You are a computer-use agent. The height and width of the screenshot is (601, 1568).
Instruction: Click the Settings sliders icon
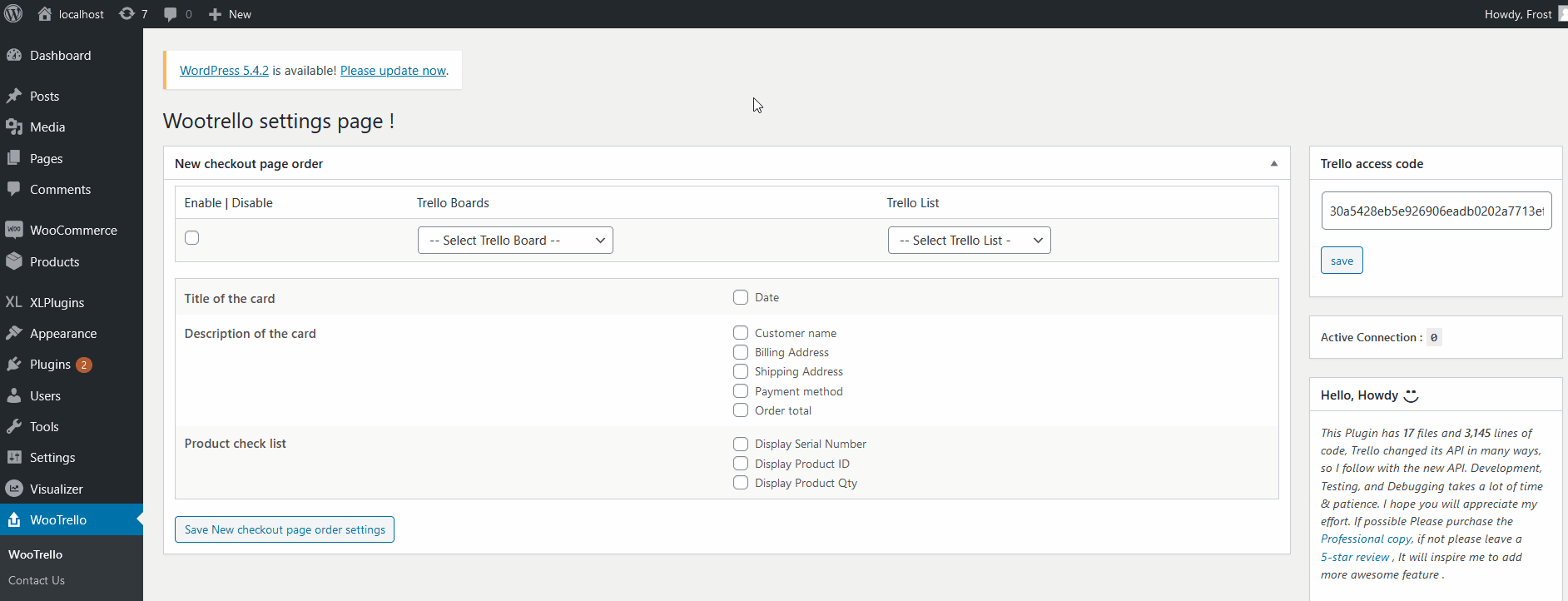[x=14, y=457]
